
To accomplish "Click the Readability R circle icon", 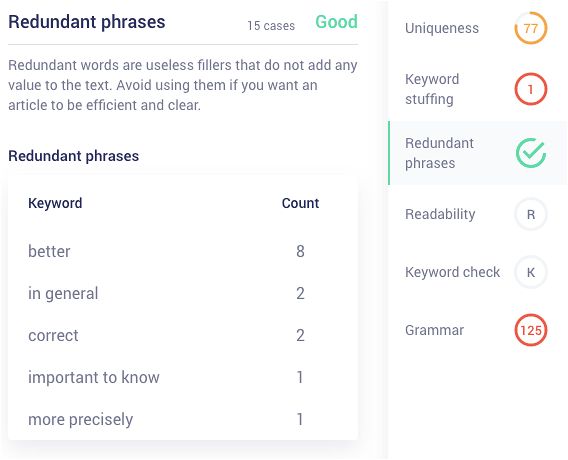I will 531,214.
